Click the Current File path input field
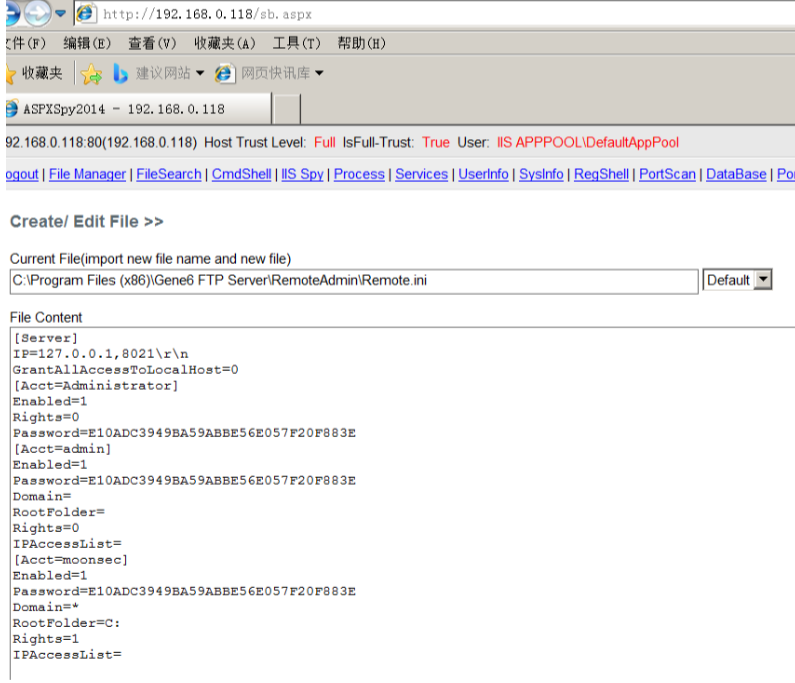This screenshot has width=795, height=683. (x=354, y=281)
